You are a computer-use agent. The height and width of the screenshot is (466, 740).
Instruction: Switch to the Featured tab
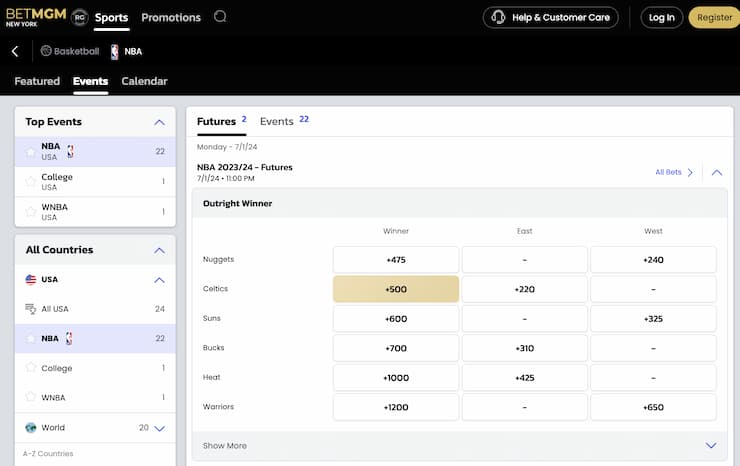click(x=37, y=81)
